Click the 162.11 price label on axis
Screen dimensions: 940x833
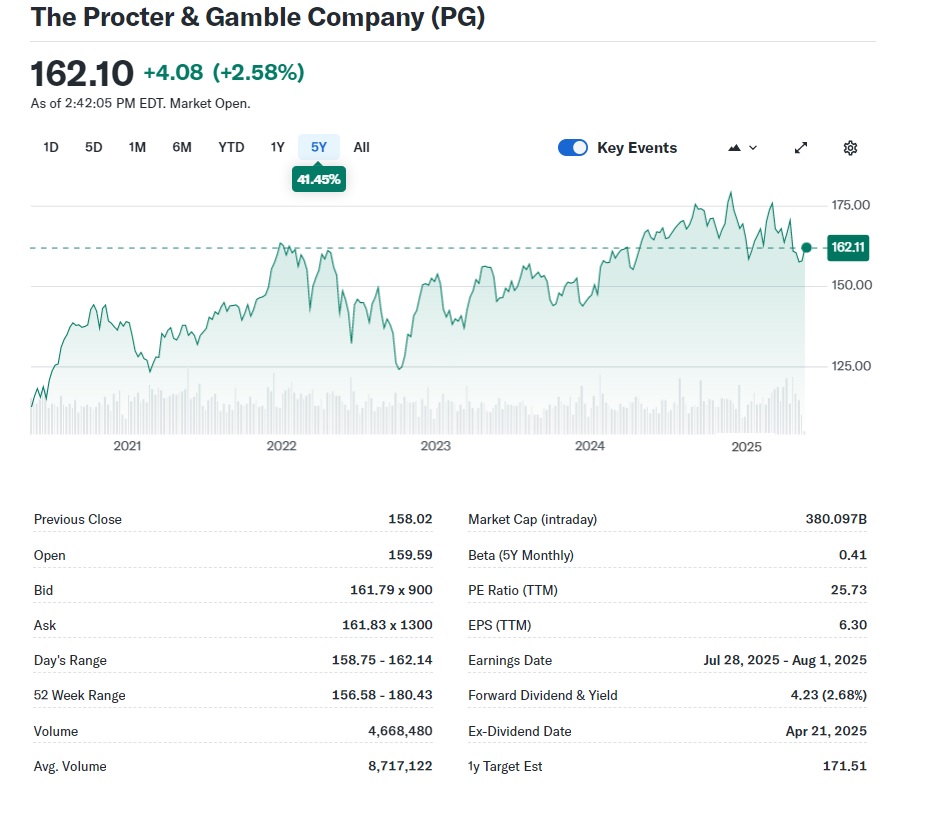[848, 248]
